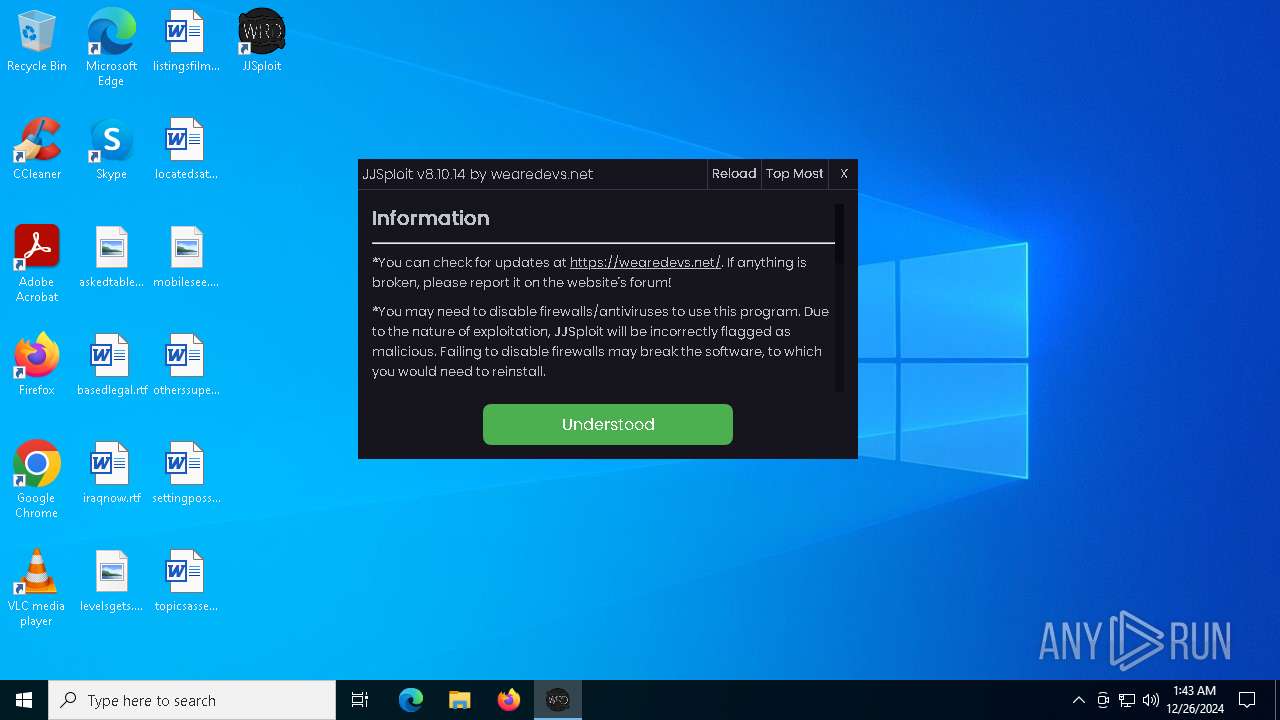Click the Information dialog scrollbar
This screenshot has width=1280, height=720.
point(839,298)
